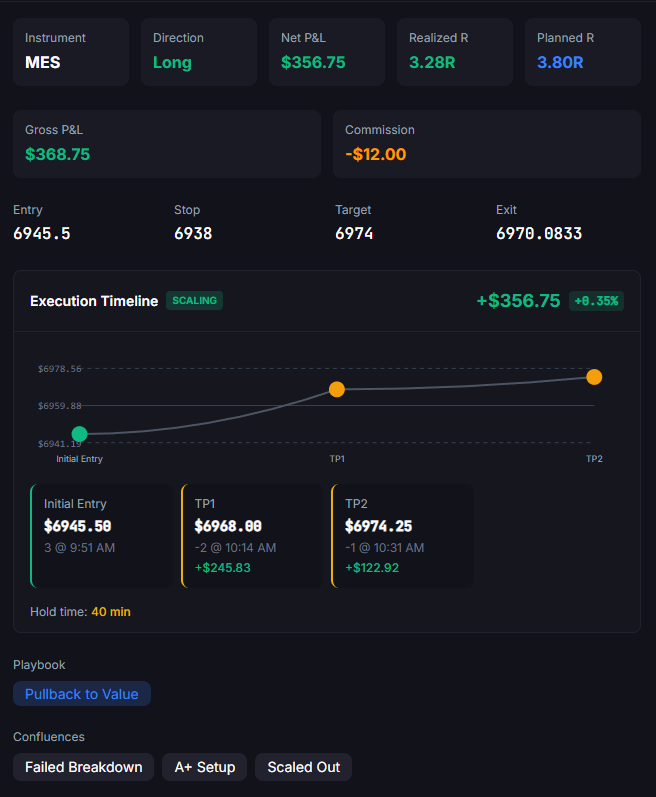Click the Exit price value 6970.0833

pos(539,234)
